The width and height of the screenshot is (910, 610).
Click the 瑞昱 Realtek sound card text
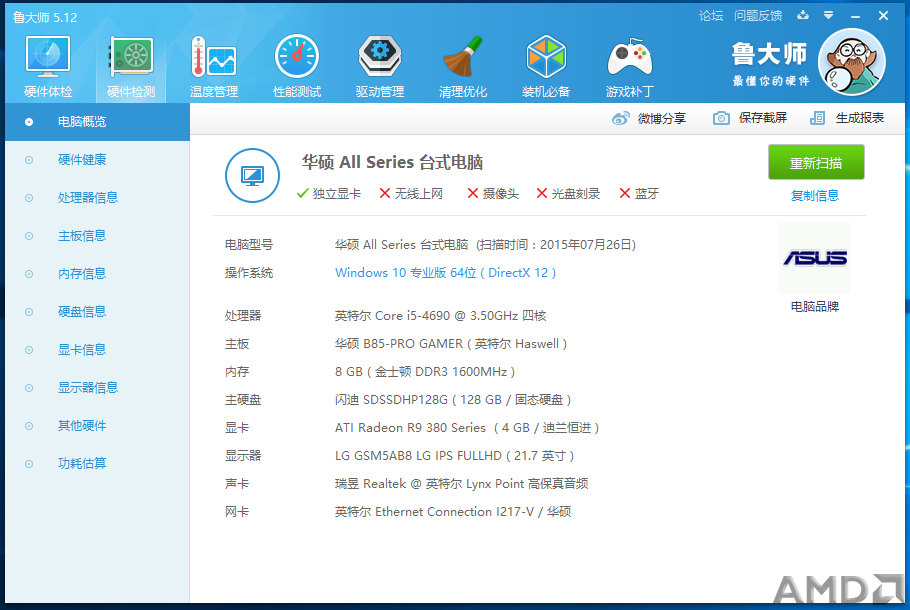pos(461,483)
